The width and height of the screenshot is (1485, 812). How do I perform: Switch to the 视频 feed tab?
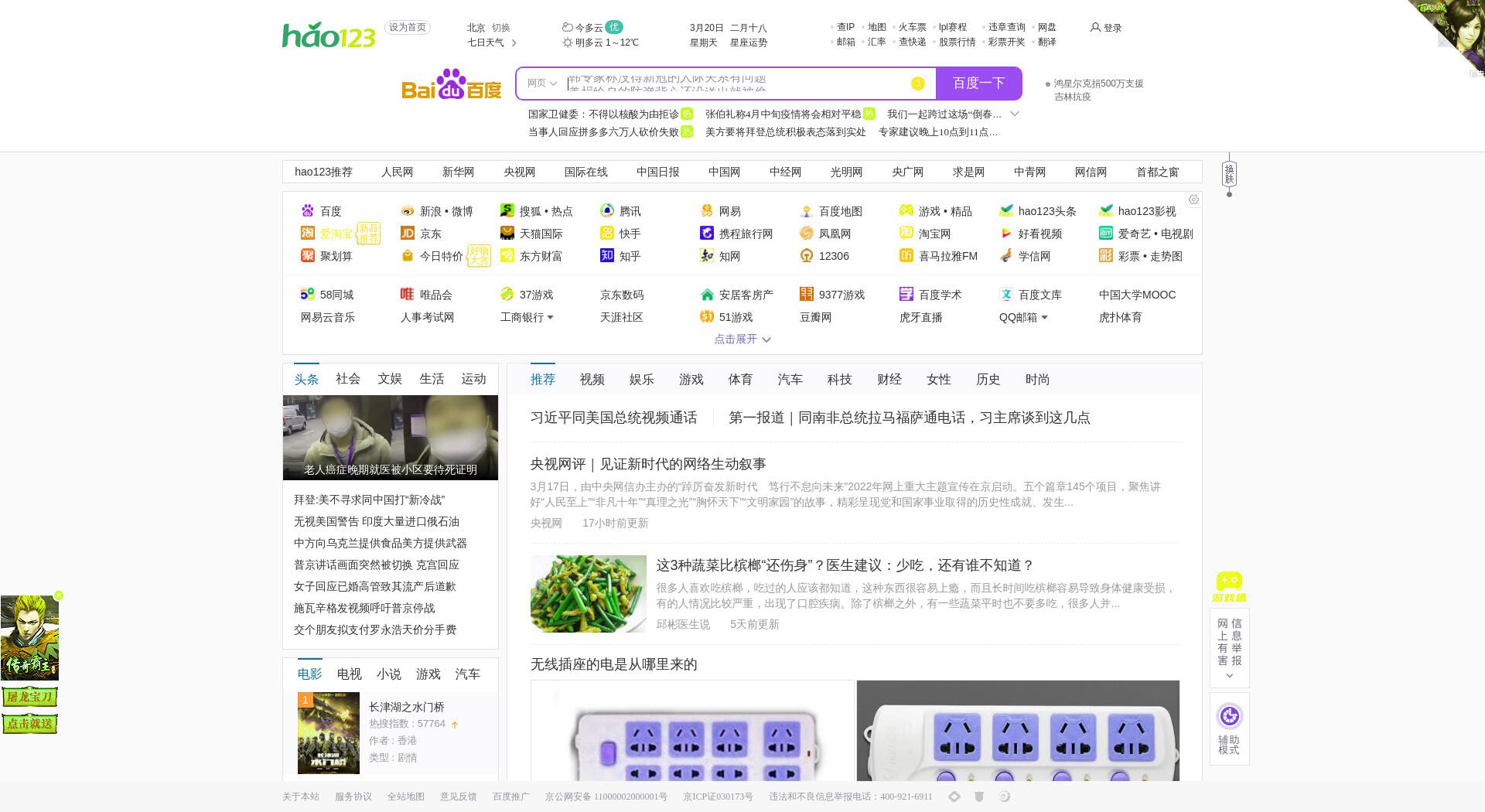(592, 379)
